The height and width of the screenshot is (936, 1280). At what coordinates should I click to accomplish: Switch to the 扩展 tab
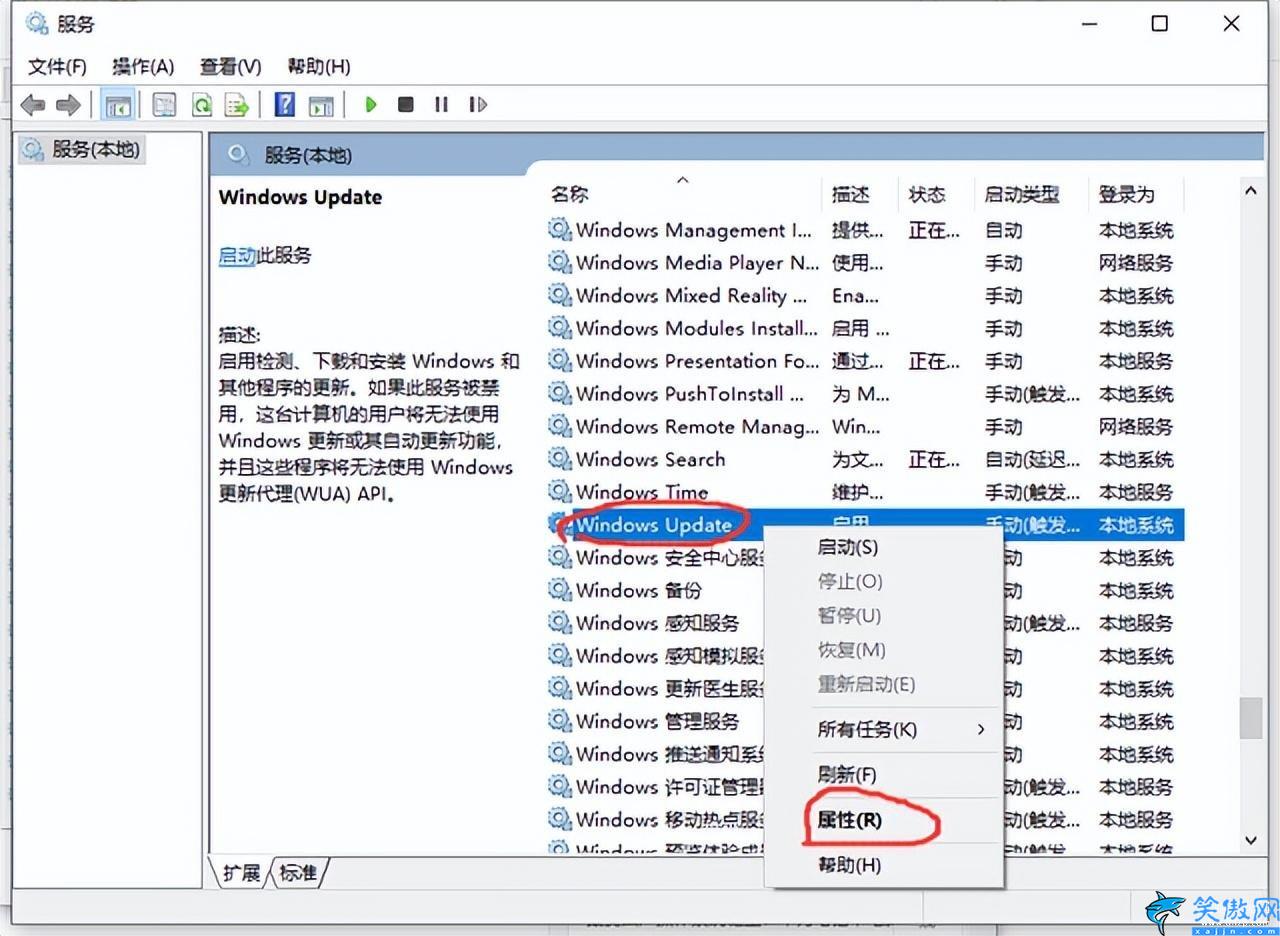241,873
